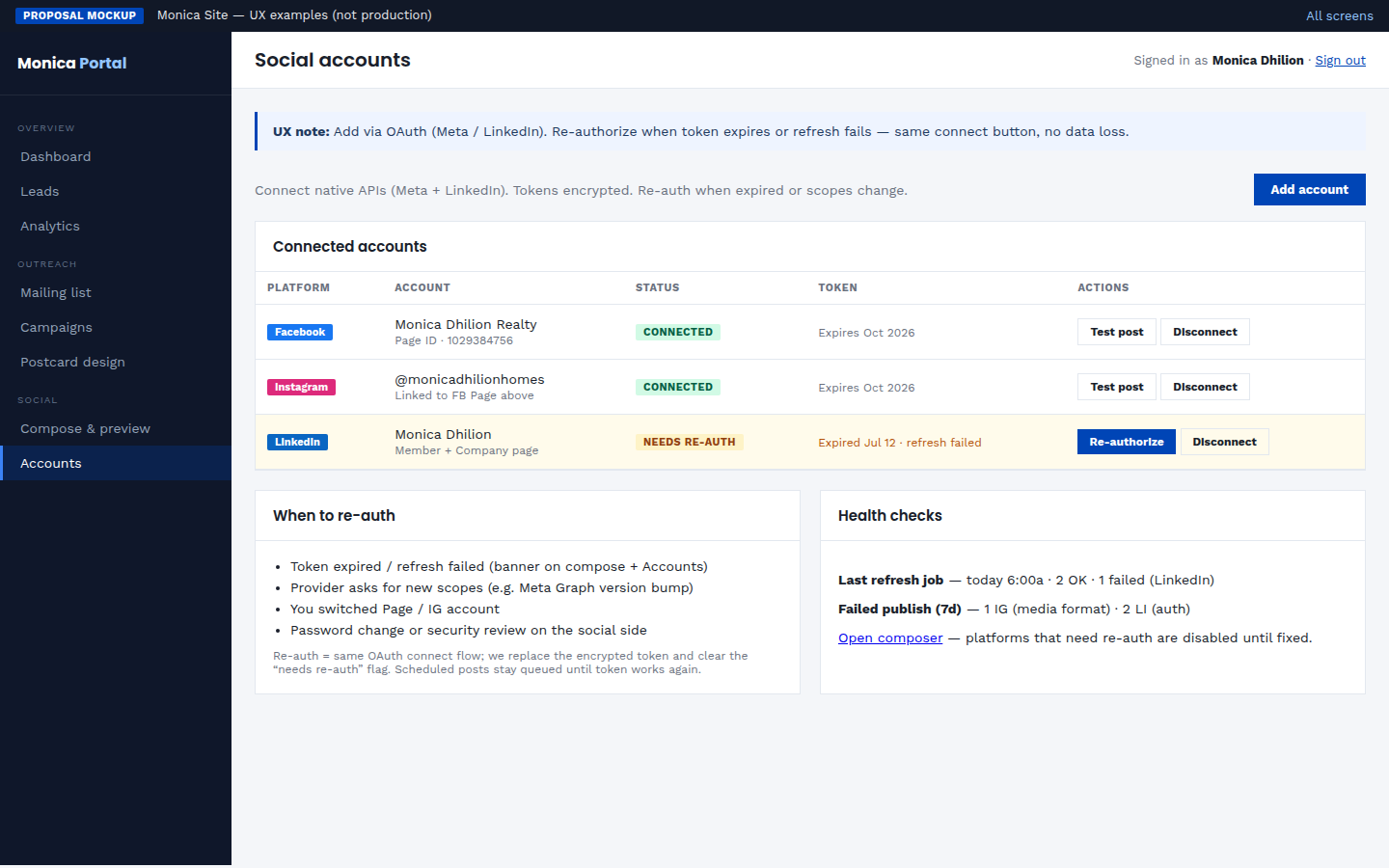Open the All screens link
This screenshot has width=1389, height=868.
(x=1339, y=15)
